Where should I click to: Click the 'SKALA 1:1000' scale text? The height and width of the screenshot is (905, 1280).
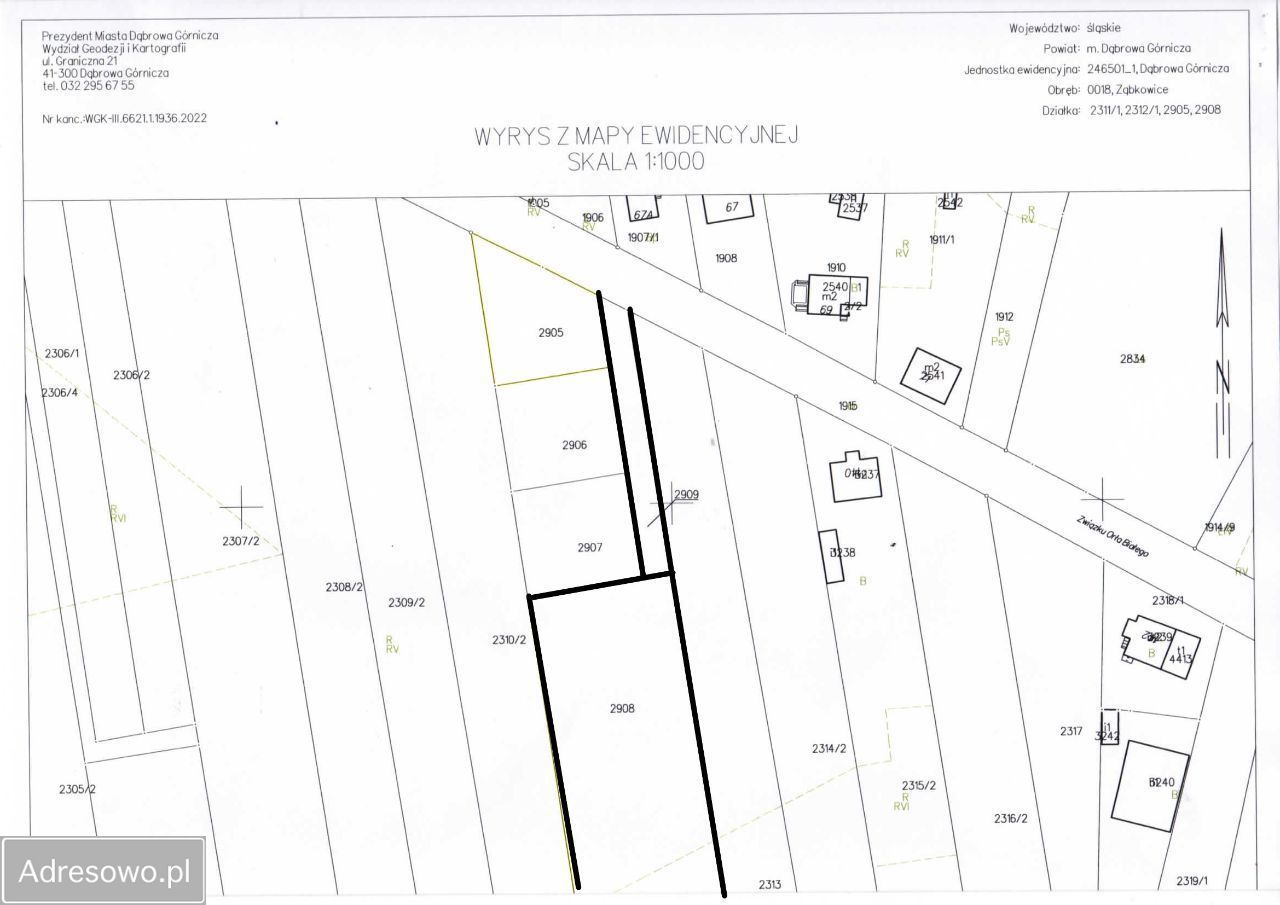coord(636,162)
